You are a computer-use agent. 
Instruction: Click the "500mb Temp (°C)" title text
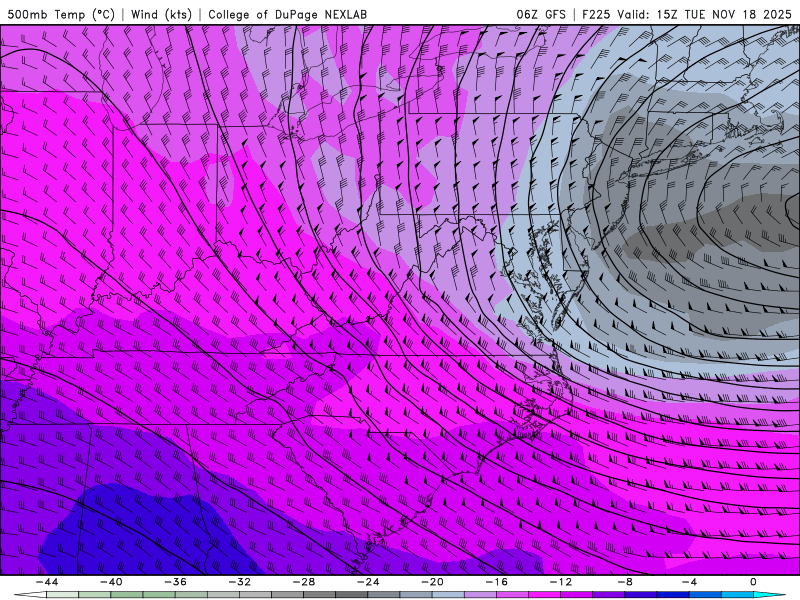(x=61, y=14)
